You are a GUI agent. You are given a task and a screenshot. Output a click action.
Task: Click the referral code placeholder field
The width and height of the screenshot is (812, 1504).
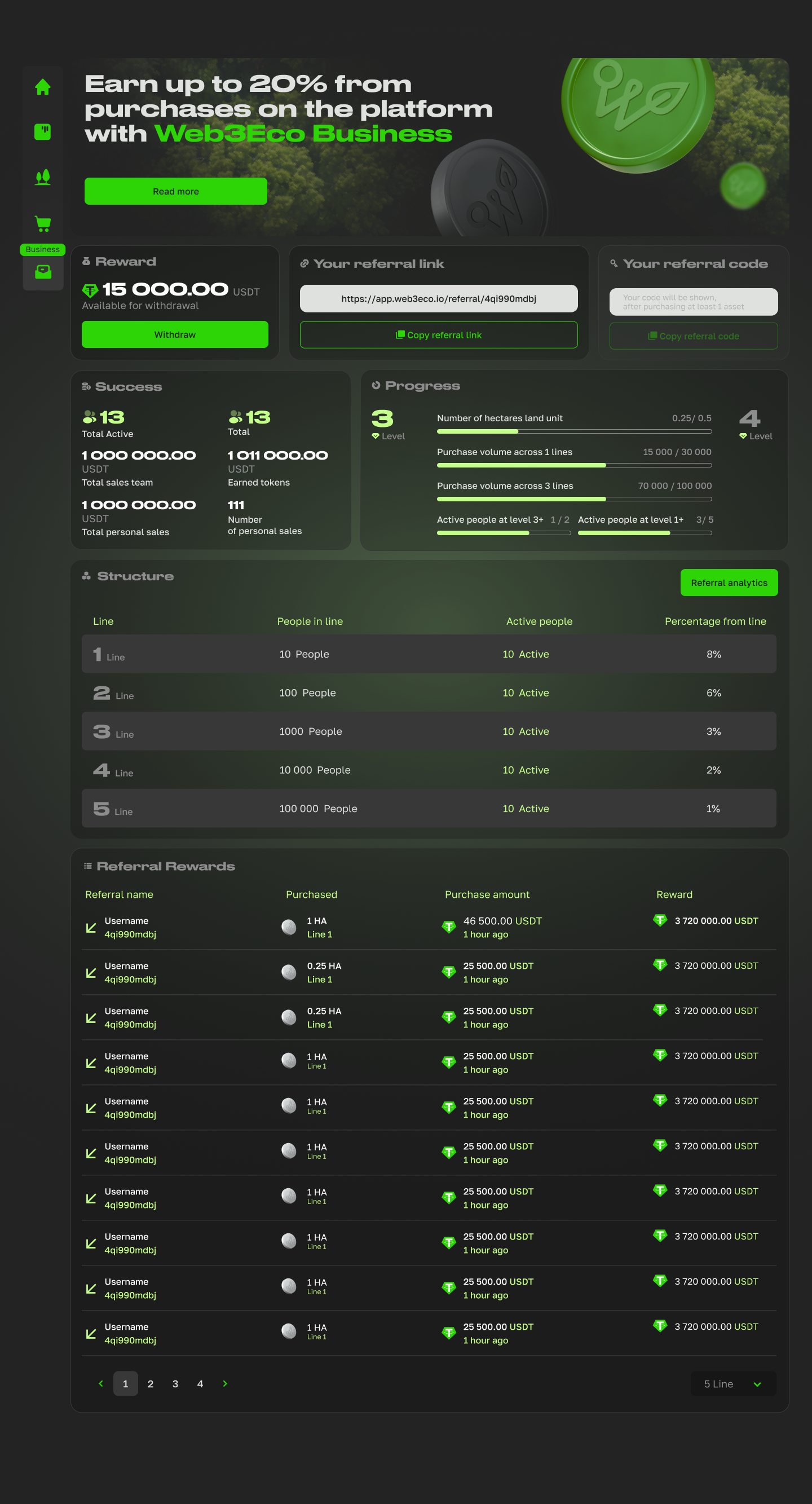tap(694, 302)
